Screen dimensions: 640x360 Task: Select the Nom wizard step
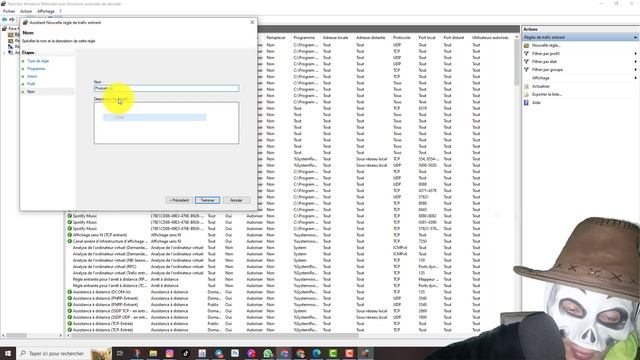[31, 92]
